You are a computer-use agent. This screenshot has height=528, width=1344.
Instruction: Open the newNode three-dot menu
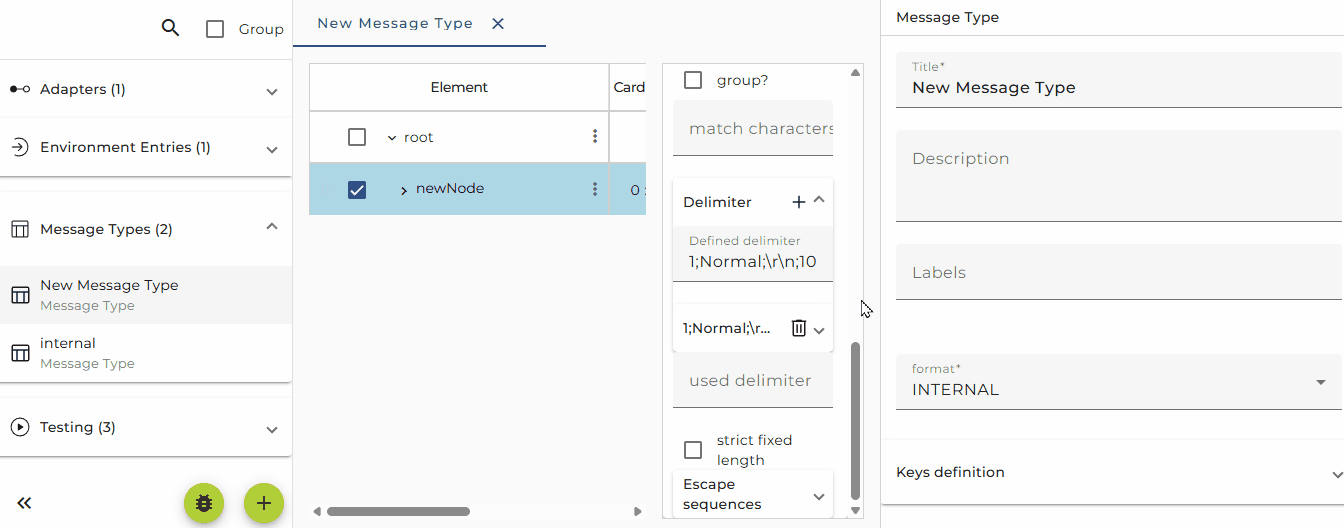595,189
